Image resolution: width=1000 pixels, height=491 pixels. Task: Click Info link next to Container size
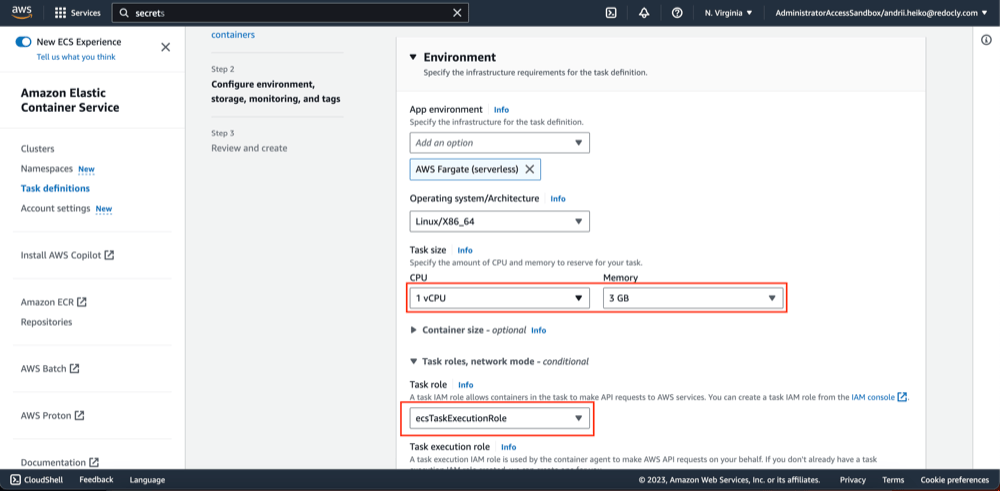pyautogui.click(x=539, y=331)
